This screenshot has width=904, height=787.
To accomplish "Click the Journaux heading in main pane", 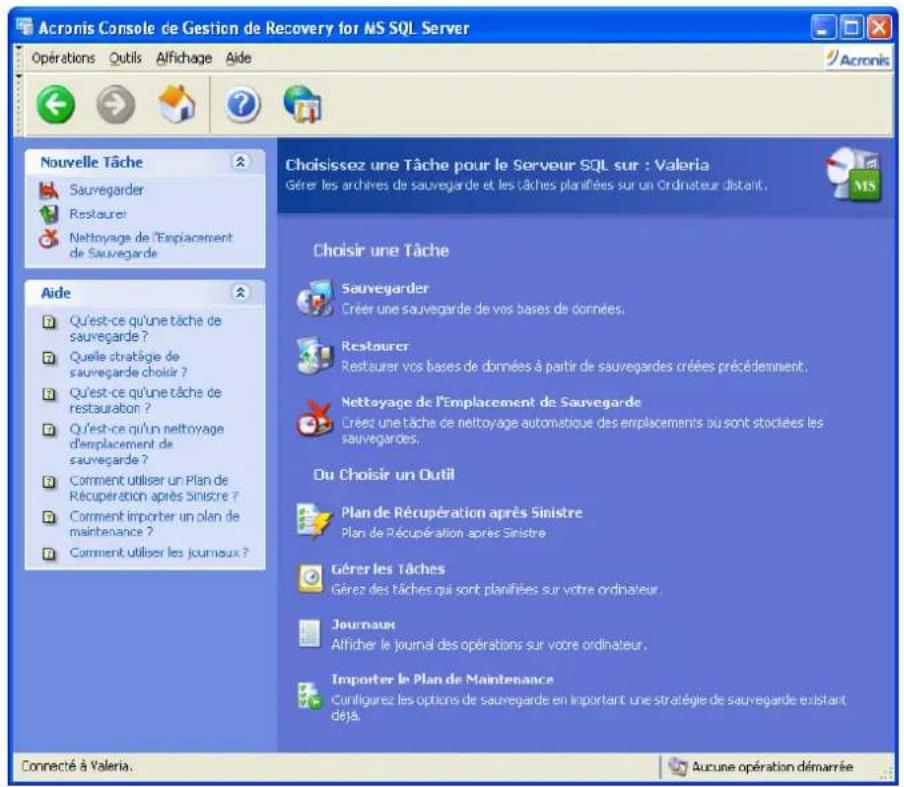I will click(363, 624).
